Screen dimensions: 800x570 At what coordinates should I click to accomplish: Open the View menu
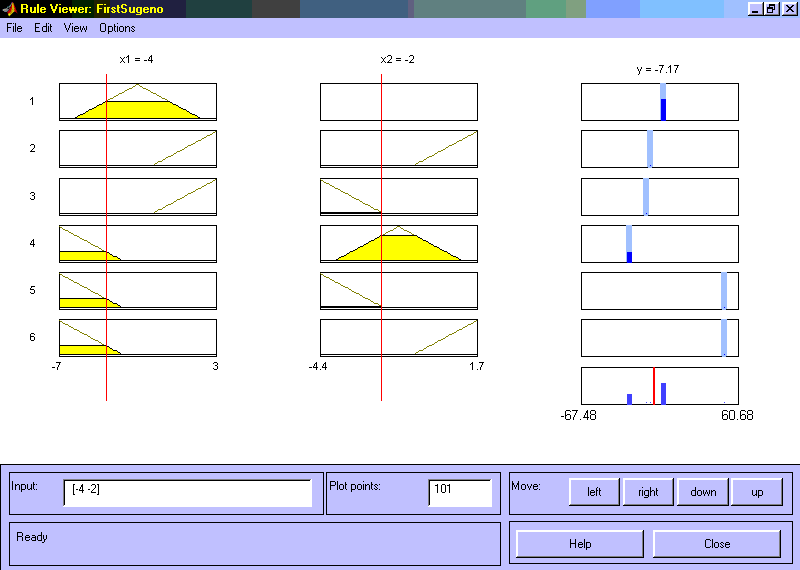pos(76,28)
